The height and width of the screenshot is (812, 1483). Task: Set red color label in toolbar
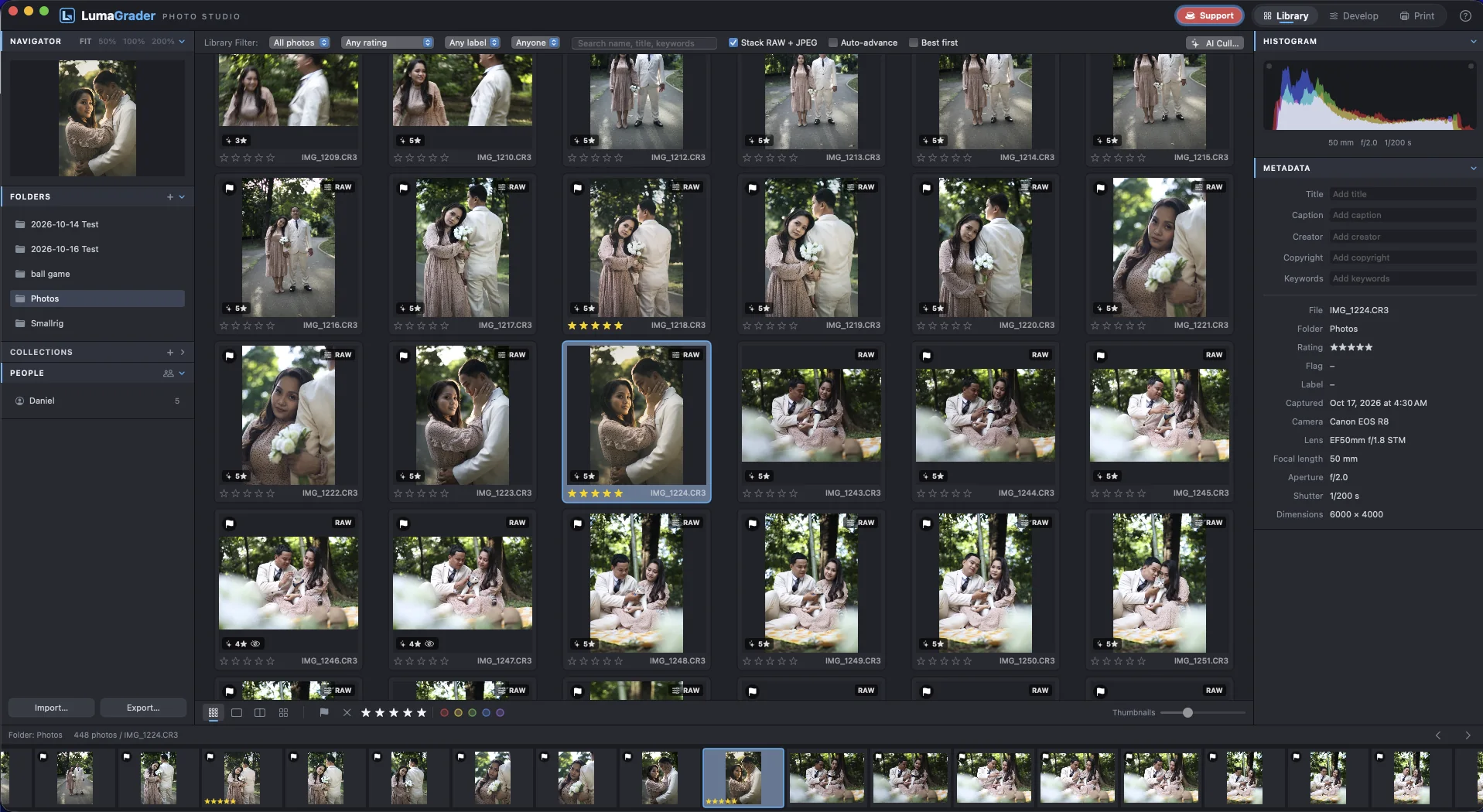(444, 713)
